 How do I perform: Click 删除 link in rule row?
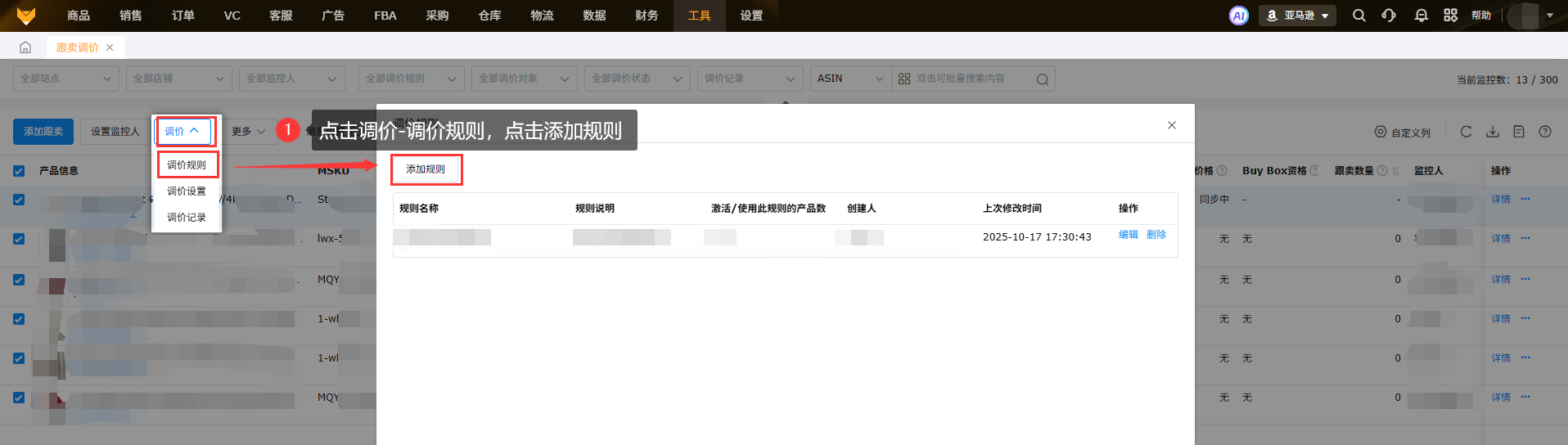click(1156, 235)
